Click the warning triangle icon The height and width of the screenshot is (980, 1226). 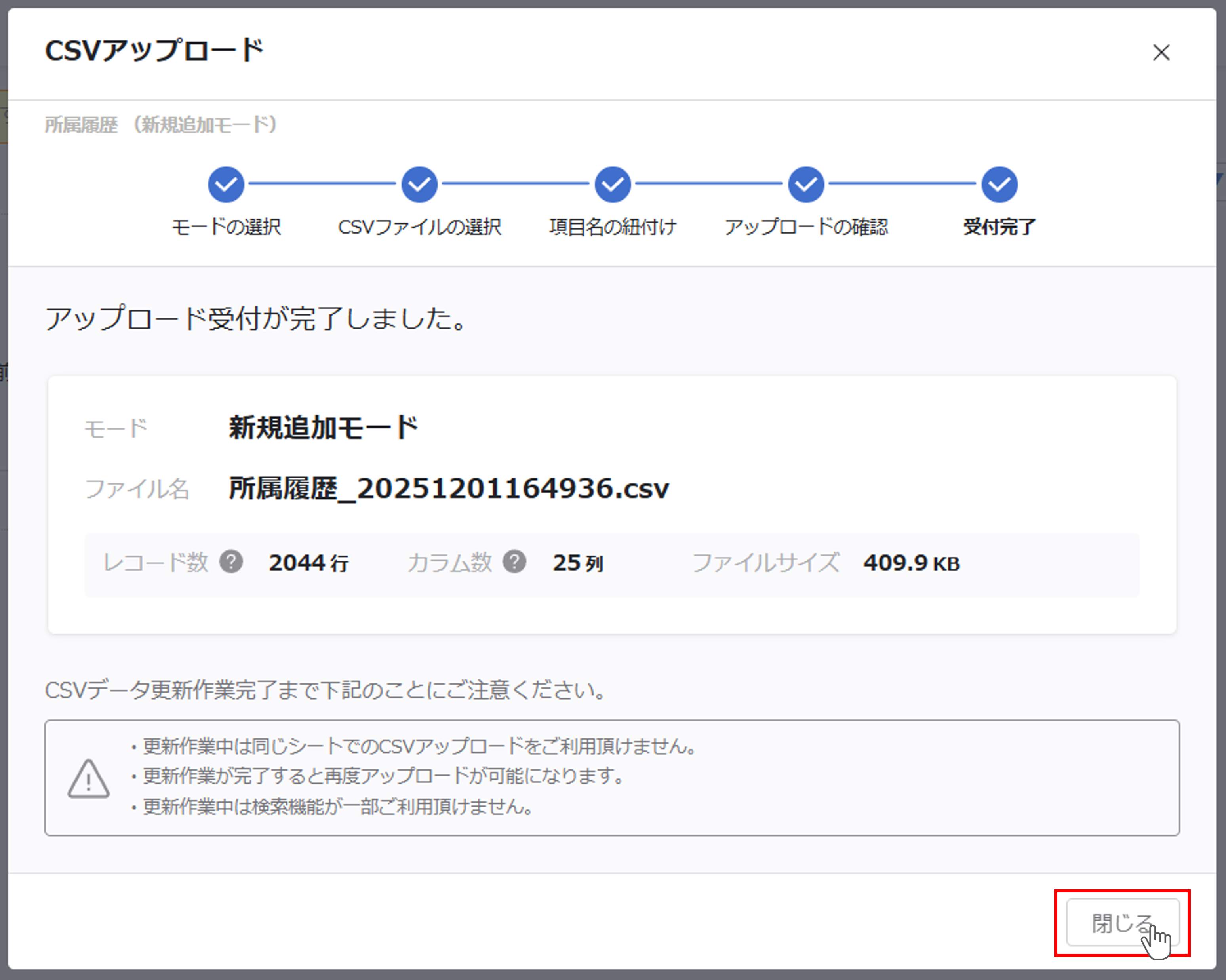(x=88, y=779)
